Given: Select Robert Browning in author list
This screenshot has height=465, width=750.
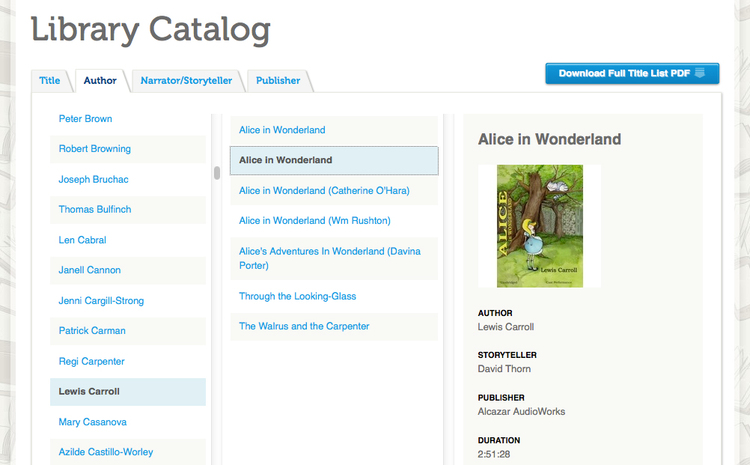Looking at the screenshot, I should [x=95, y=149].
